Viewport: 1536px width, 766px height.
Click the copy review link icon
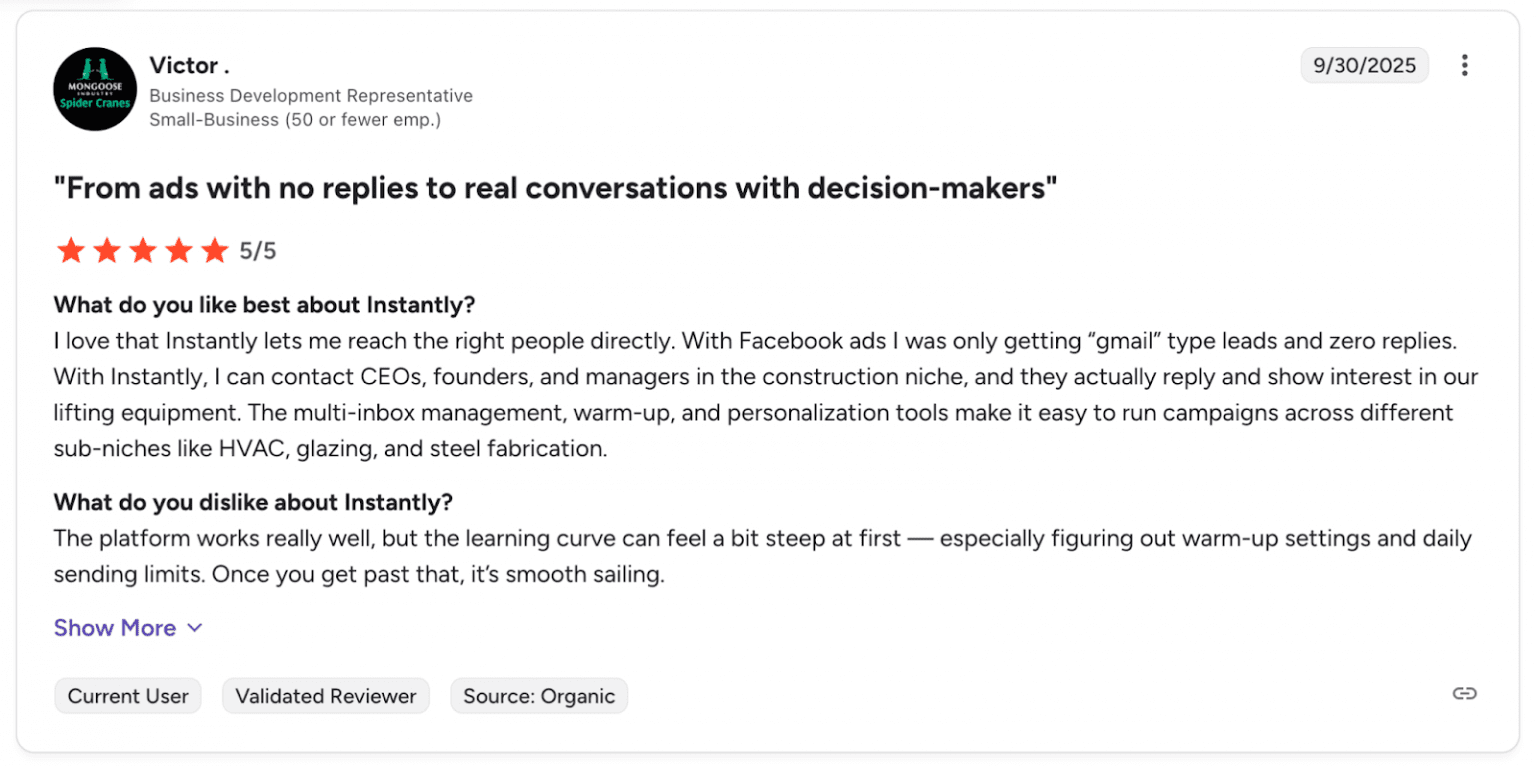(1464, 694)
